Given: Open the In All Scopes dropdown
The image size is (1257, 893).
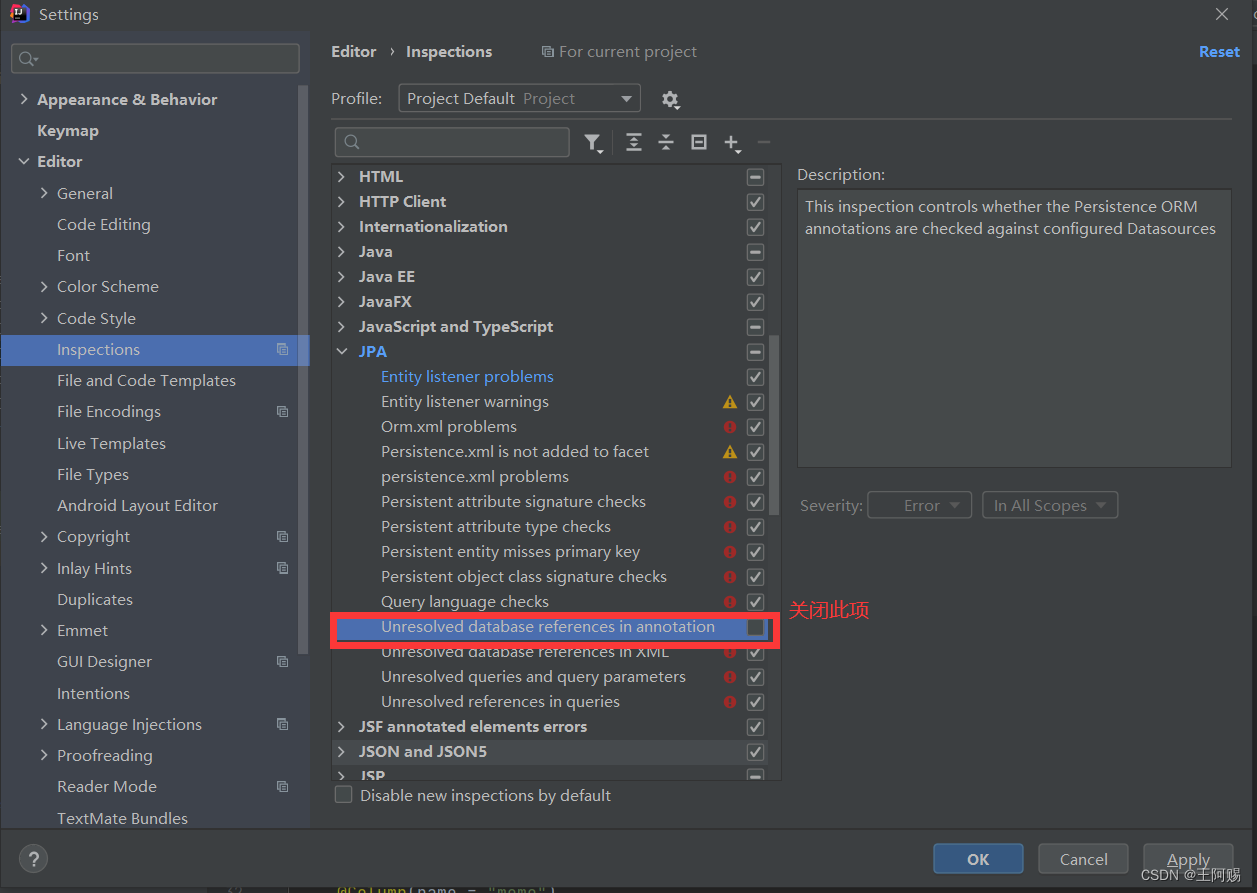Looking at the screenshot, I should pos(1050,505).
